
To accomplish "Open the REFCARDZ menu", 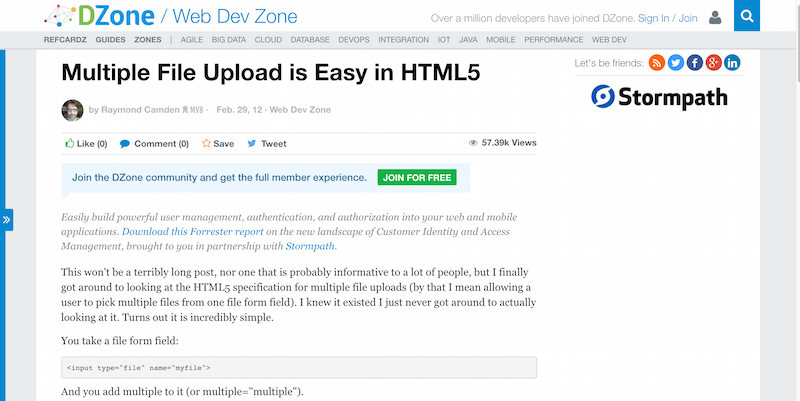I will pos(65,39).
